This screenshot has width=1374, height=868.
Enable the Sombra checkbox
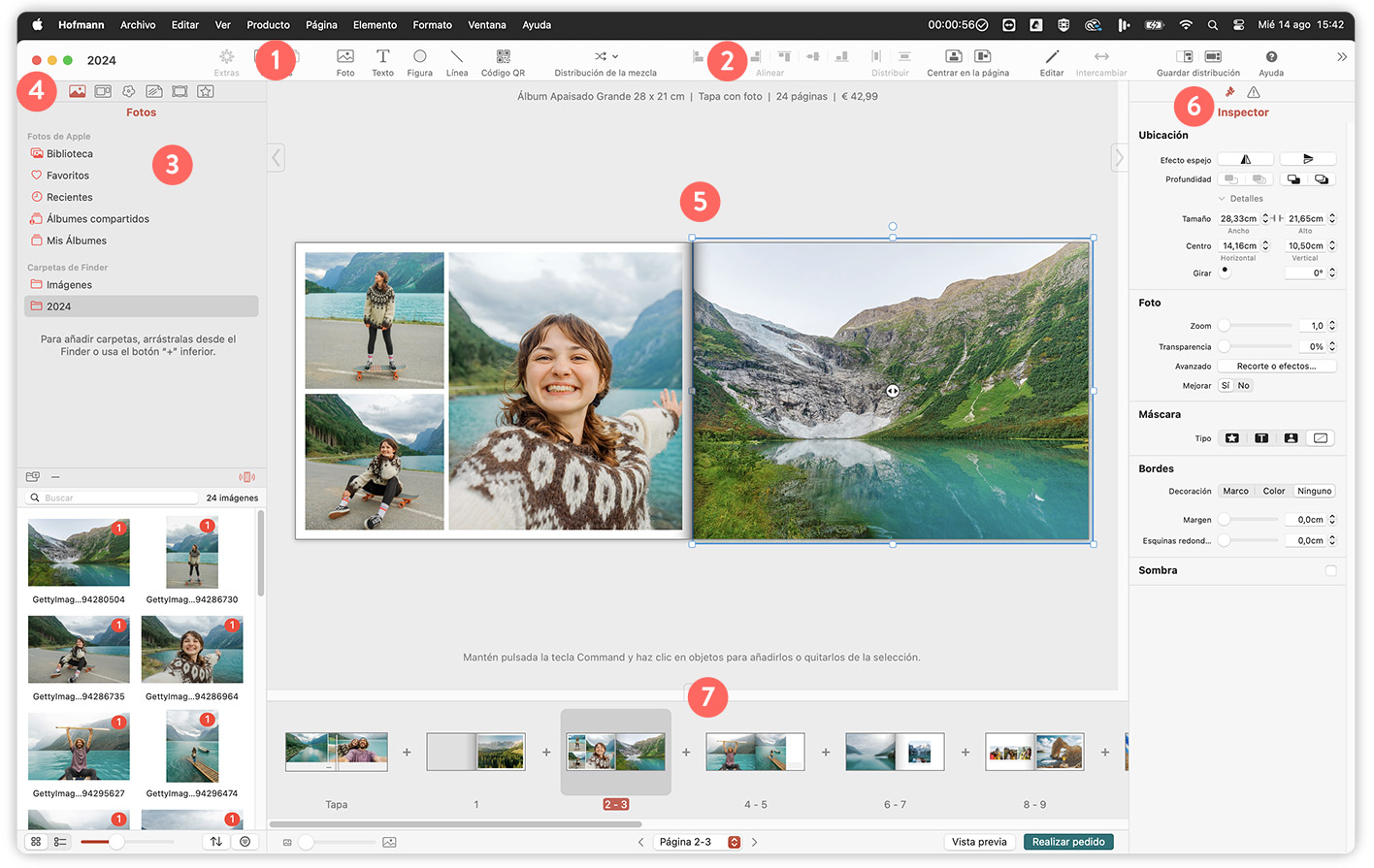[1330, 570]
